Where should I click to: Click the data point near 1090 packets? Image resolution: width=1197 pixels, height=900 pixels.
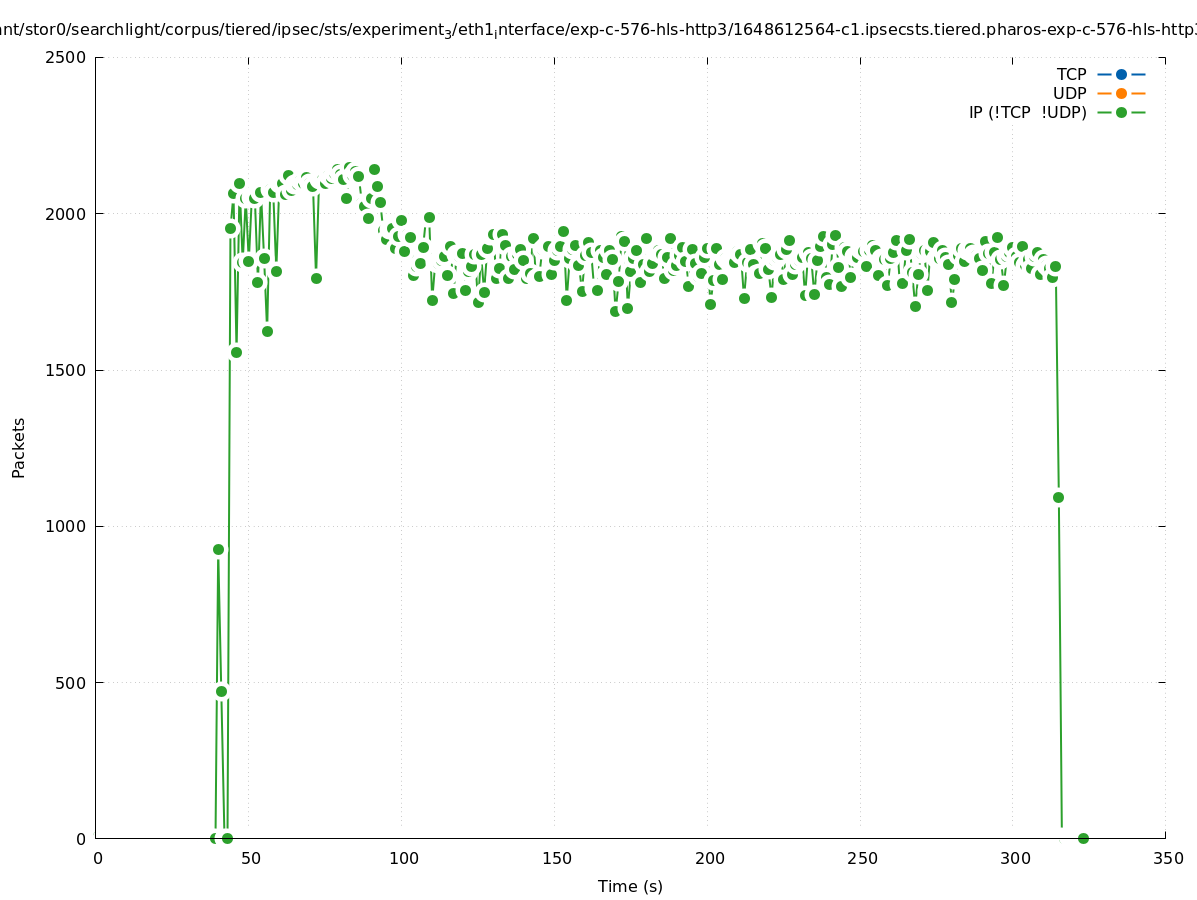(1058, 497)
